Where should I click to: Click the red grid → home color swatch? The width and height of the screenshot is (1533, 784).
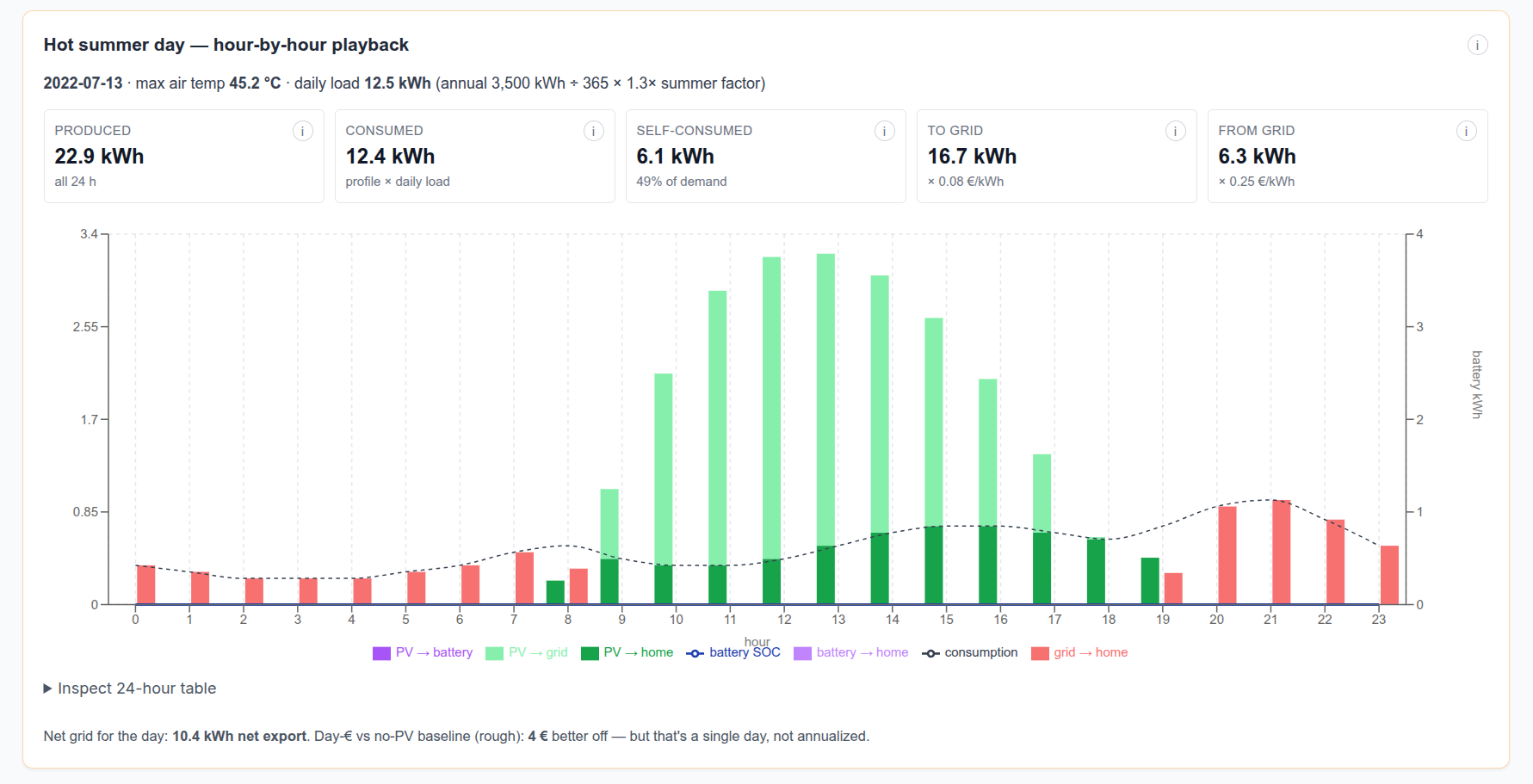pyautogui.click(x=1040, y=653)
